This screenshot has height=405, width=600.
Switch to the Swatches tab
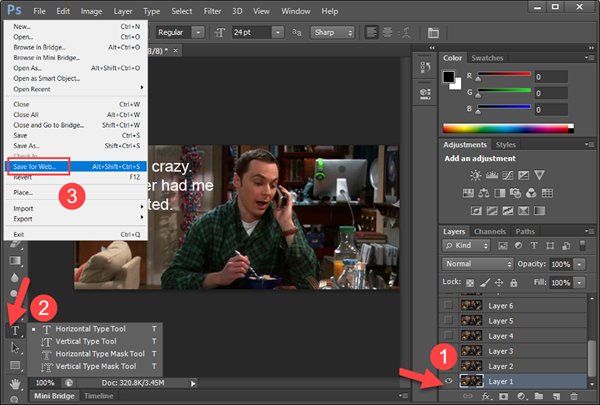pos(487,58)
